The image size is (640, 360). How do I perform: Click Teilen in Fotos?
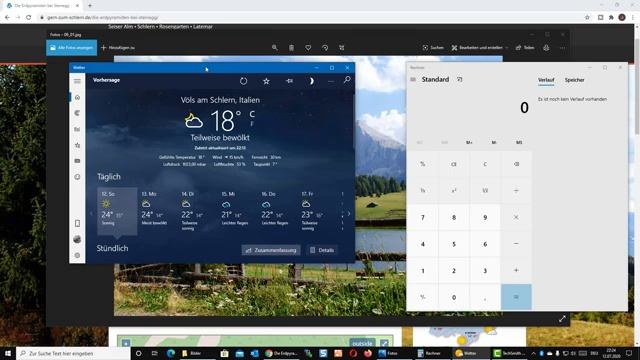[x=525, y=48]
